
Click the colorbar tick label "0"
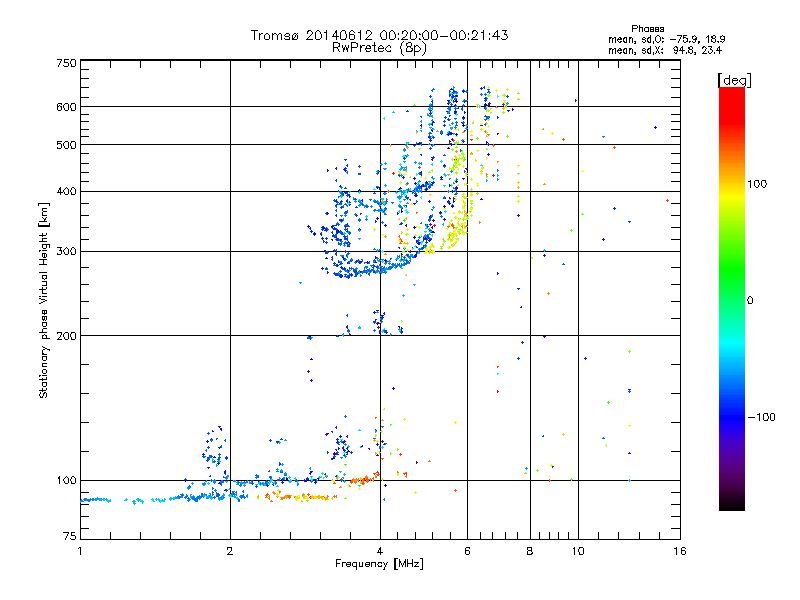tap(750, 301)
